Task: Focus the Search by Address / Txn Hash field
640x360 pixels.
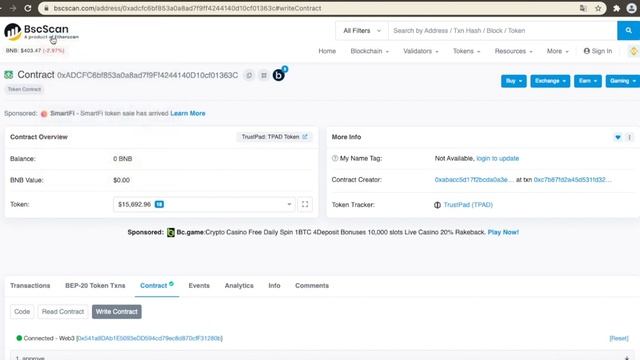Action: click(502, 31)
